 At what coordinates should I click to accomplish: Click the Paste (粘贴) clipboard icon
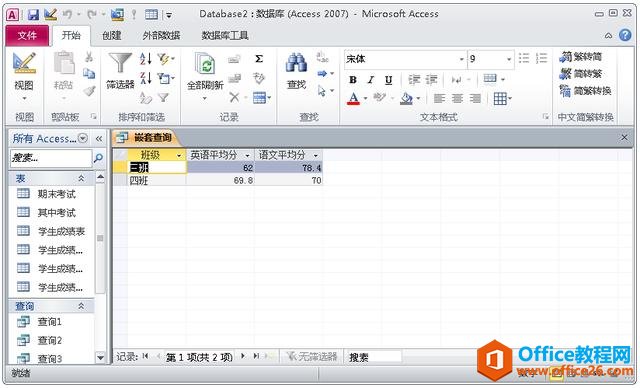click(64, 63)
